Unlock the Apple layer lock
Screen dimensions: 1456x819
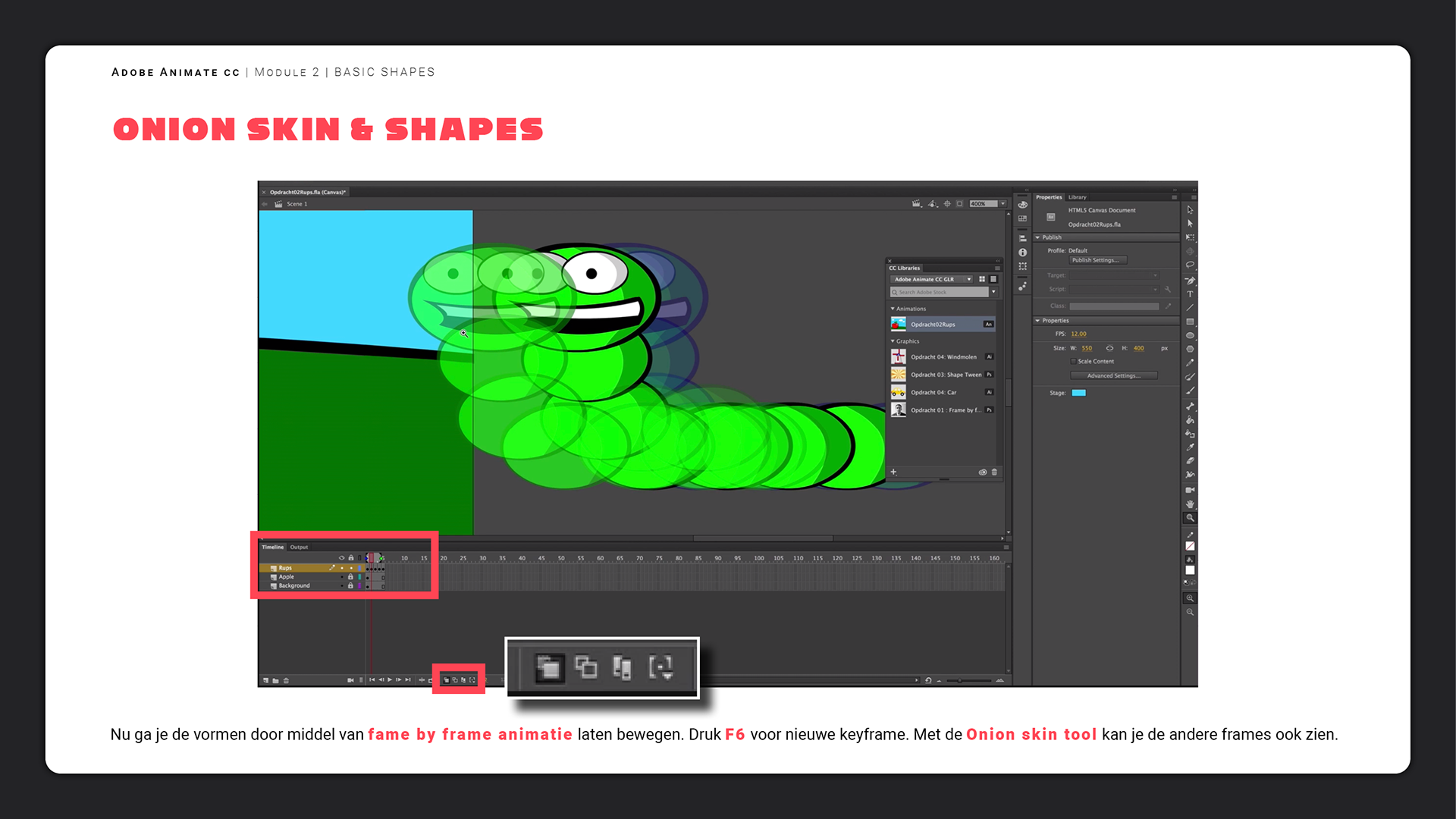(350, 577)
